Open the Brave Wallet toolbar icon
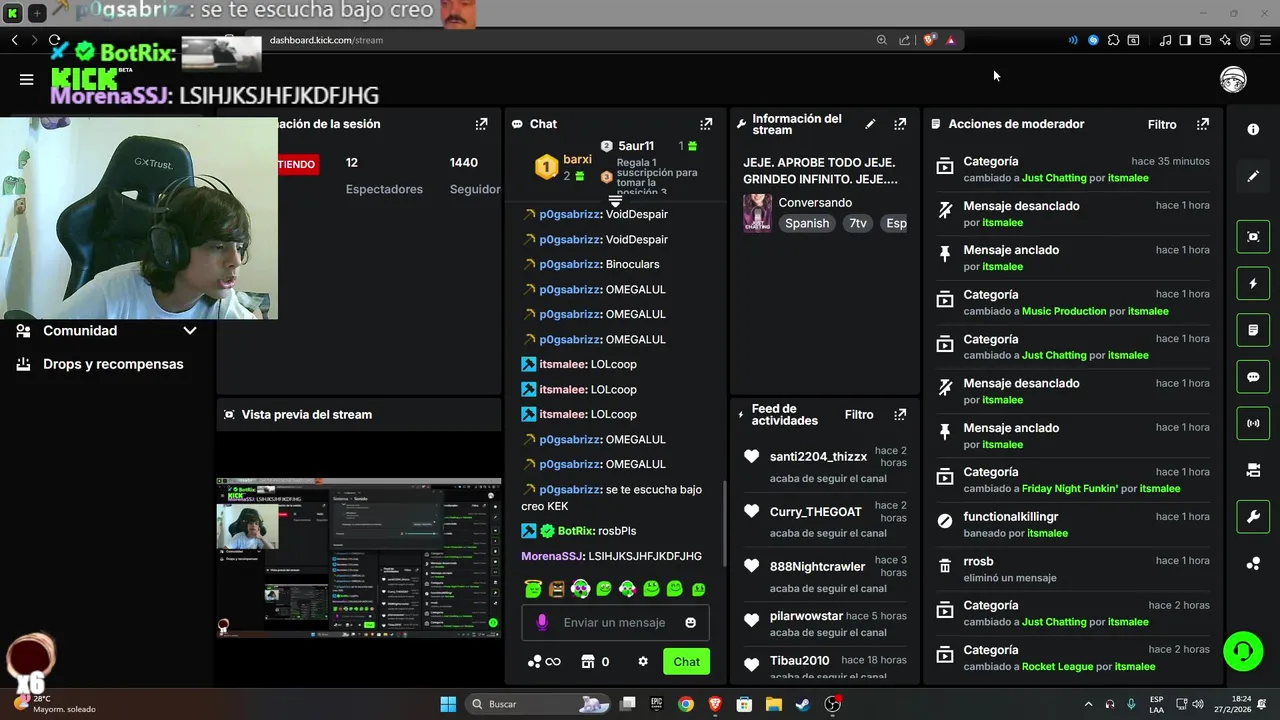This screenshot has width=1280, height=720. 1205,40
